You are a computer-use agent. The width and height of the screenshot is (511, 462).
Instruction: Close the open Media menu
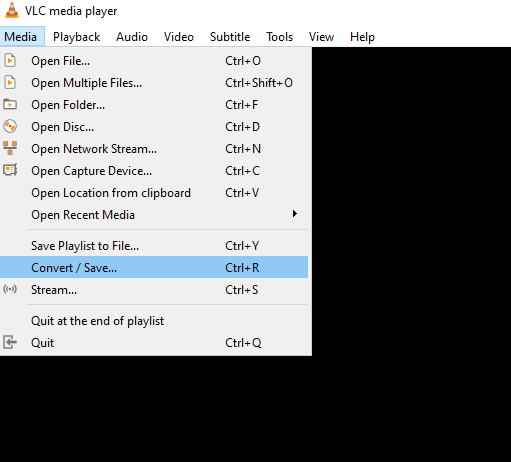click(x=22, y=37)
